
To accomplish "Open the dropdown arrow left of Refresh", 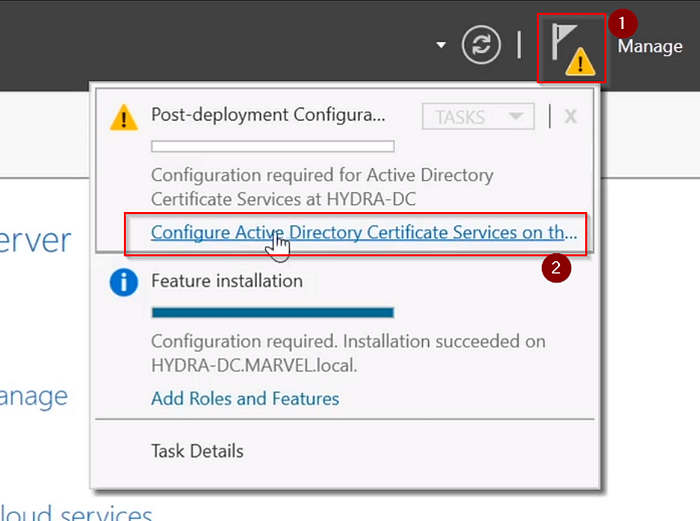I will (441, 46).
